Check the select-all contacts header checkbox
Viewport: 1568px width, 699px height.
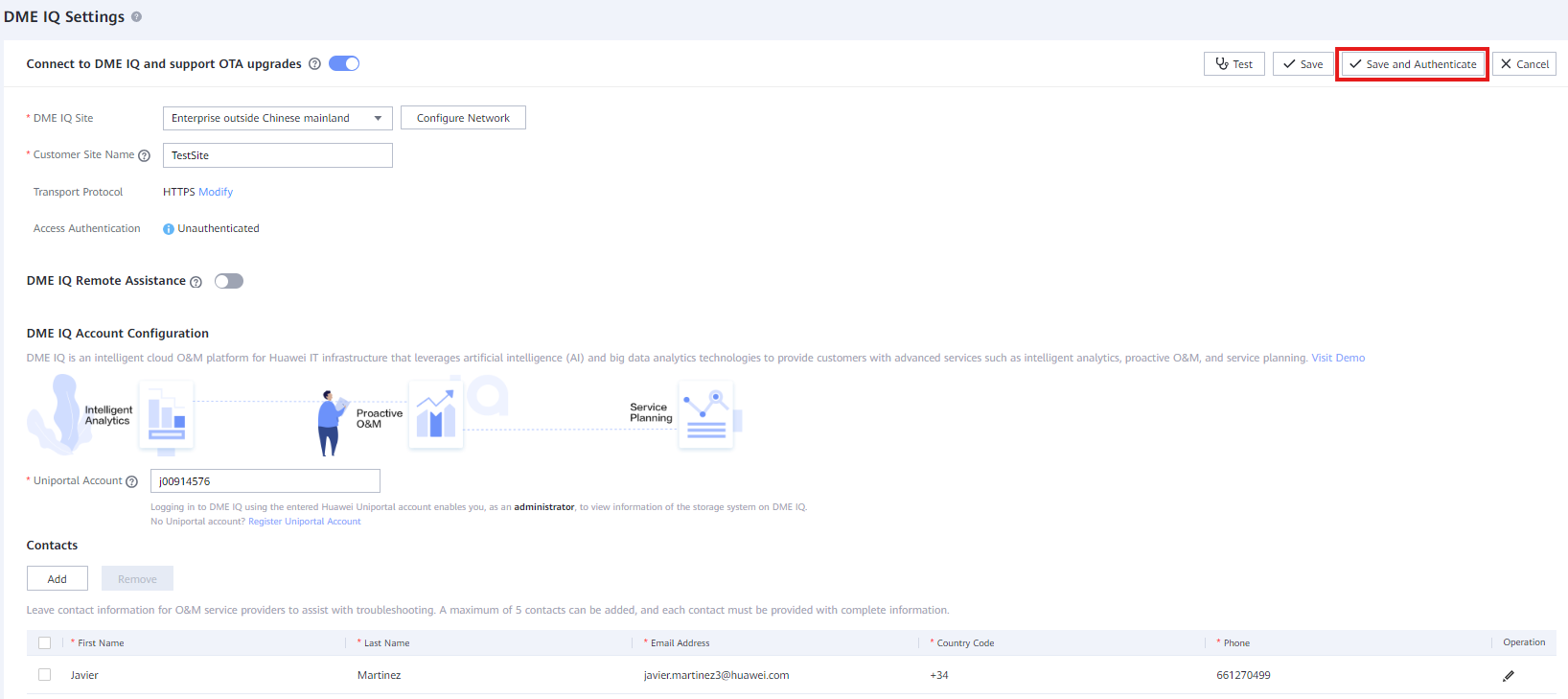pyautogui.click(x=44, y=643)
